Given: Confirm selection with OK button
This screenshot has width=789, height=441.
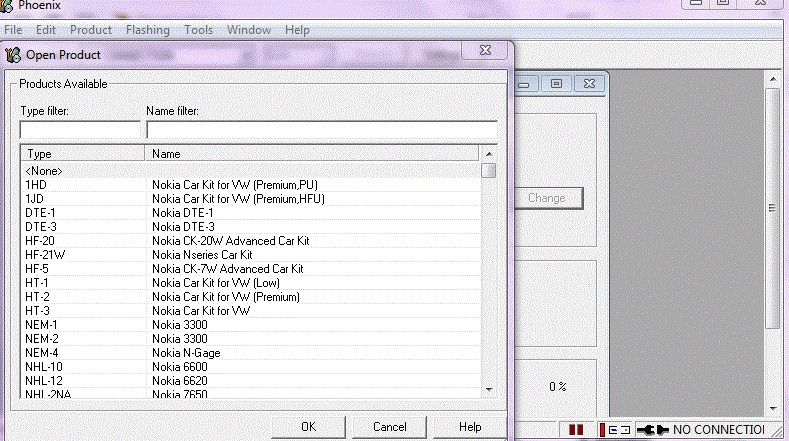Looking at the screenshot, I should (x=308, y=427).
